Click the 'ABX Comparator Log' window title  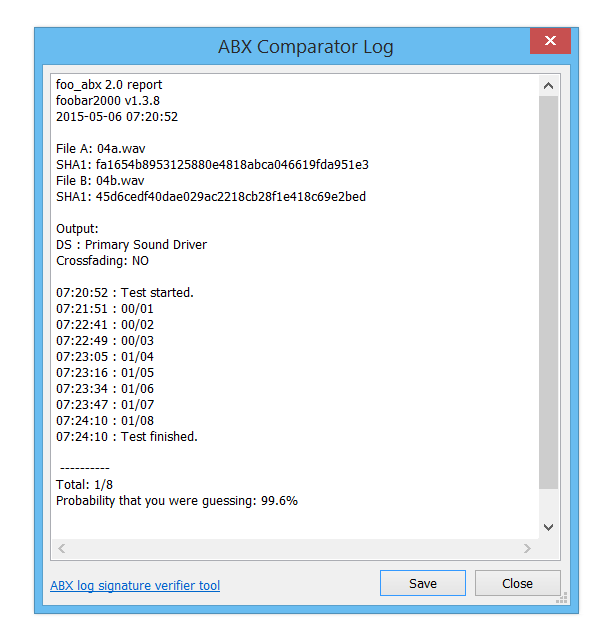tap(305, 47)
